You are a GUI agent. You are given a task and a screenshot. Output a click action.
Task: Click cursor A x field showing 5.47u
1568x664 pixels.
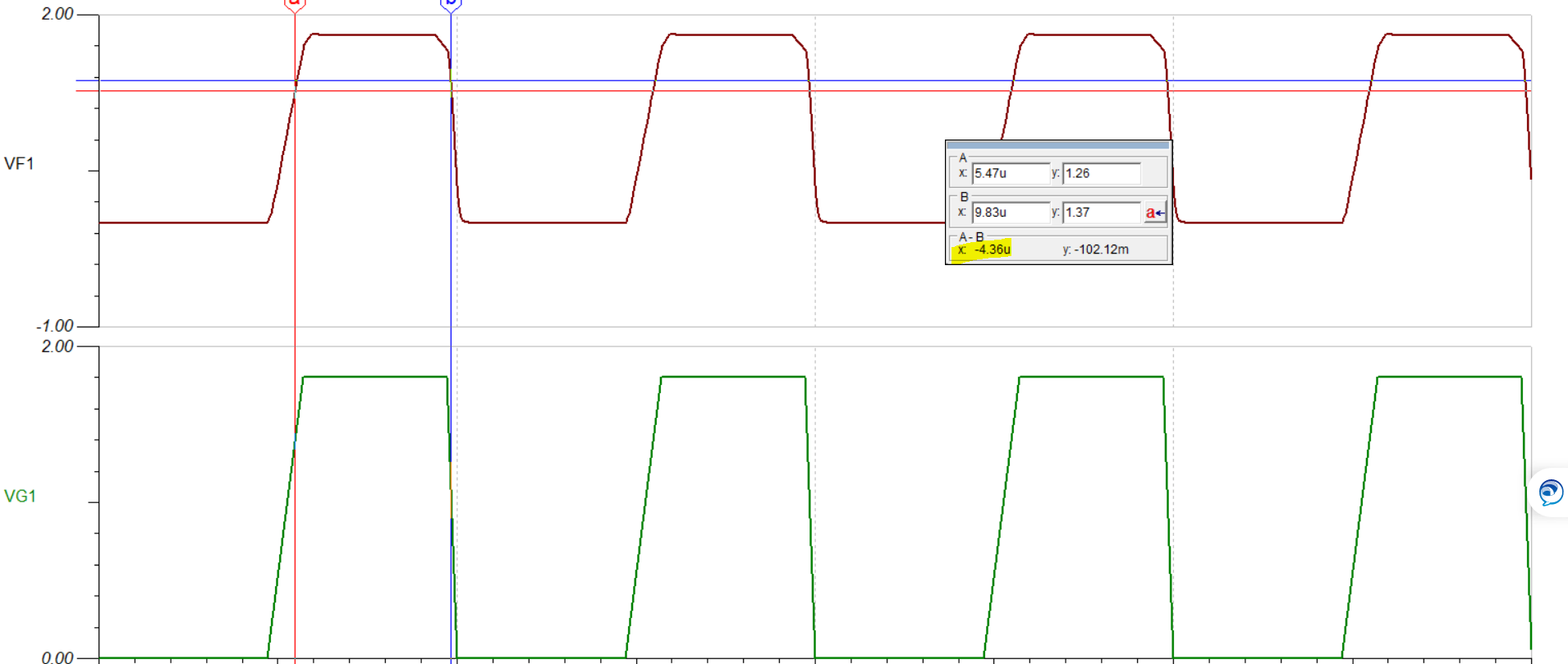(1011, 173)
